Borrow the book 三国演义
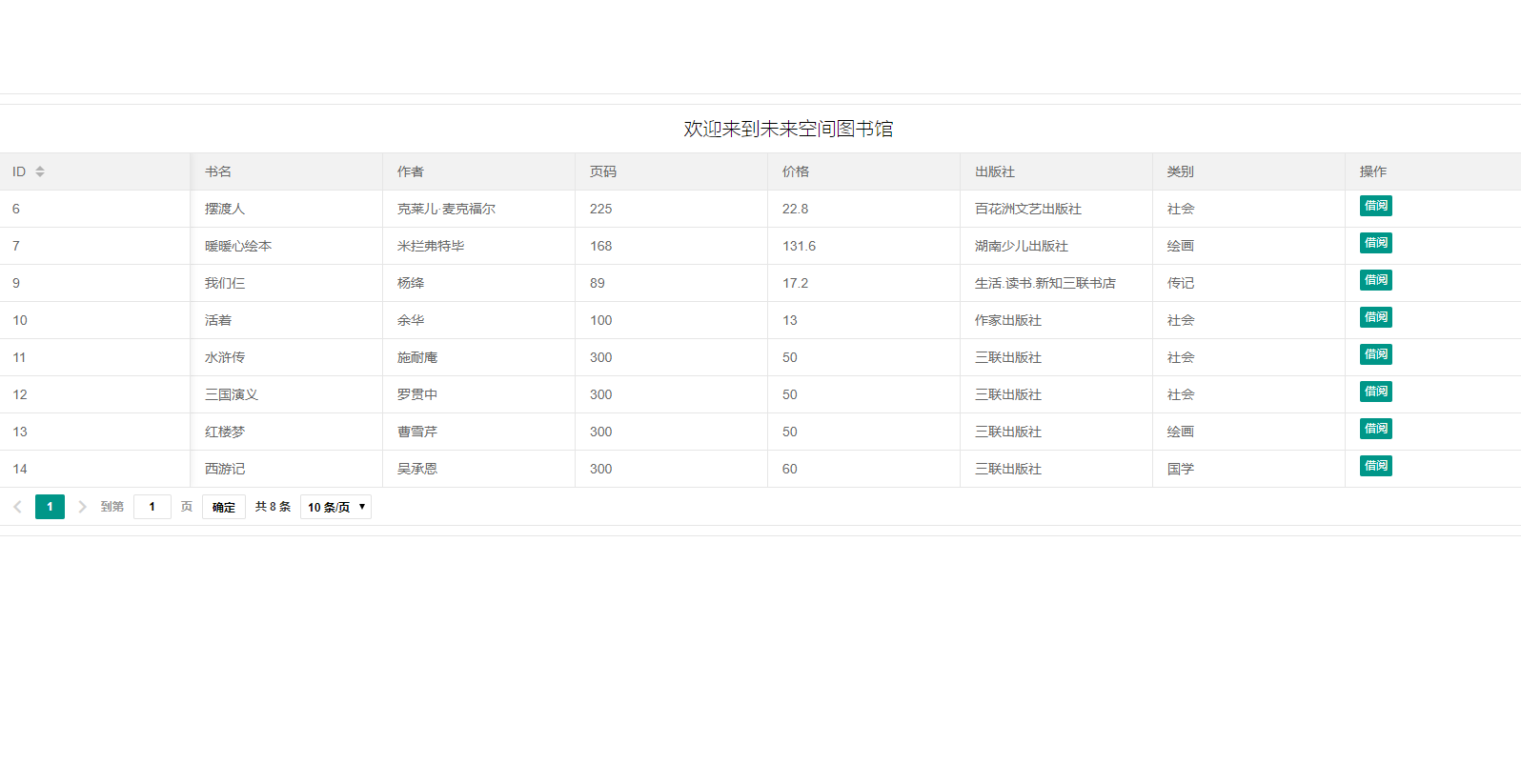This screenshot has height=784, width=1521. [1375, 392]
